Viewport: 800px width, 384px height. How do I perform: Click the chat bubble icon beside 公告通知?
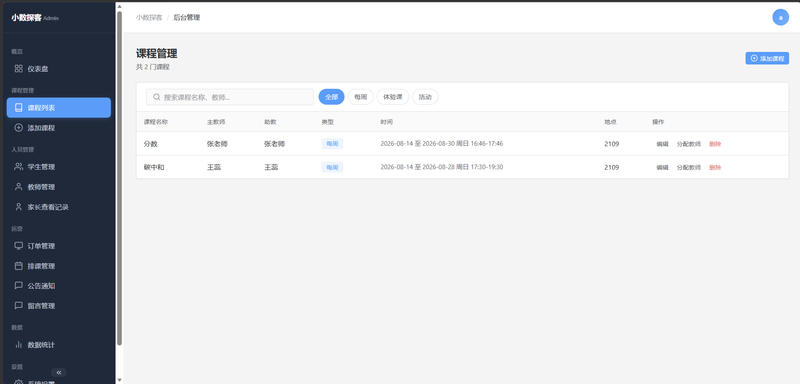pyautogui.click(x=18, y=286)
